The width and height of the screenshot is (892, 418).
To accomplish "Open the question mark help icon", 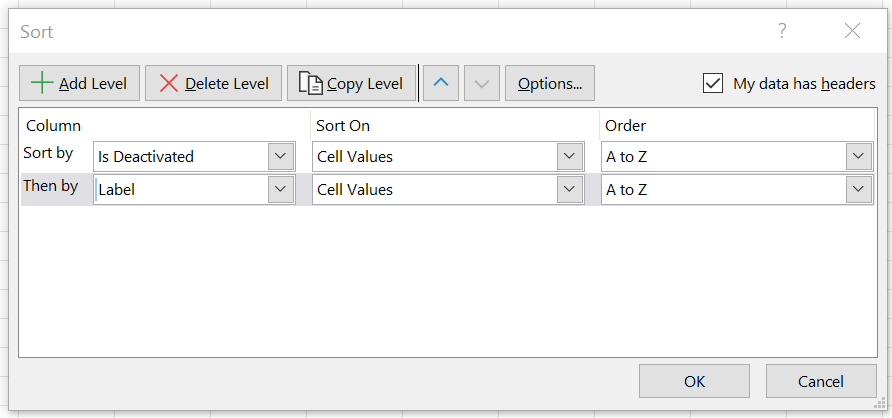I will point(782,31).
